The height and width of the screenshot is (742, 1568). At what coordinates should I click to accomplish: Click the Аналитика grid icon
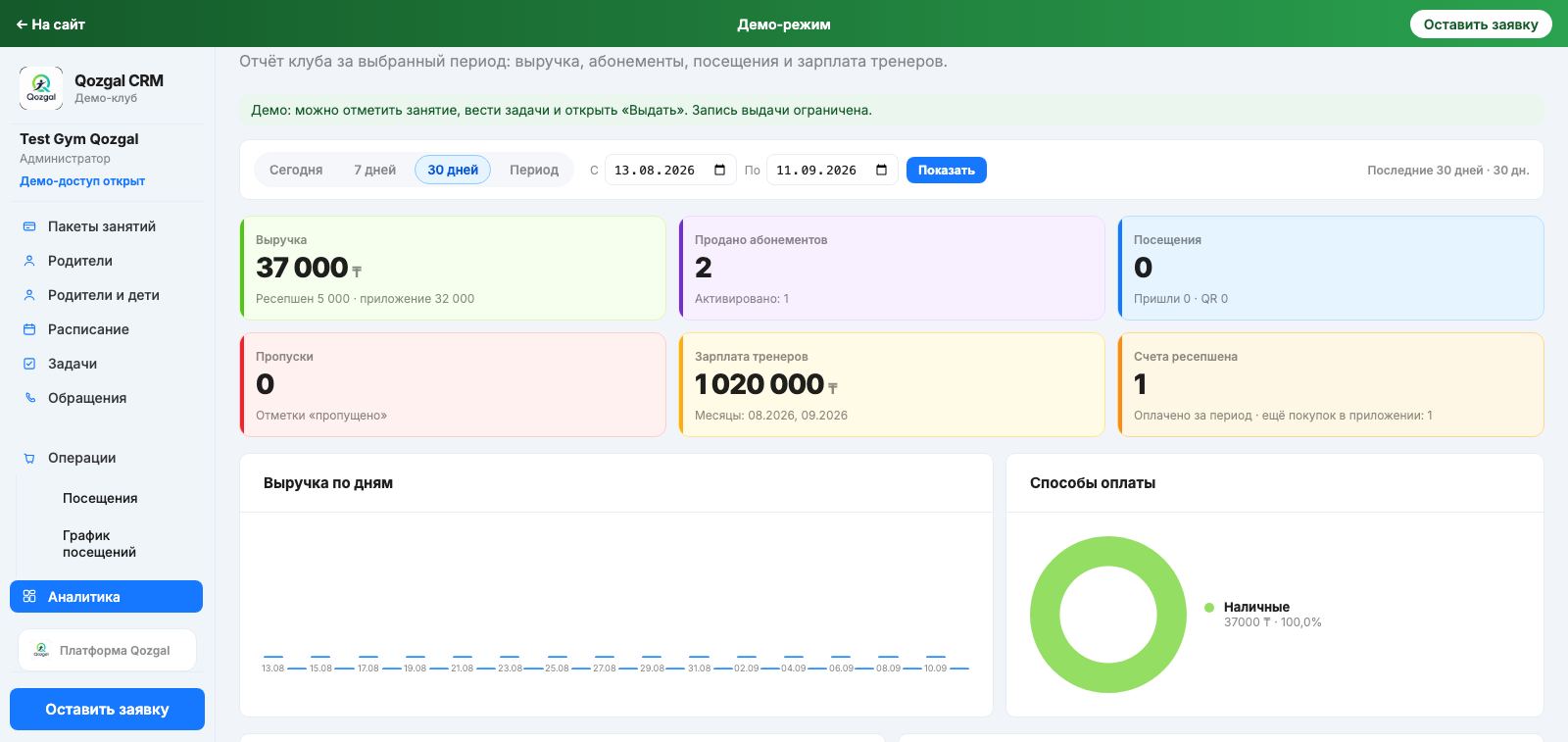point(29,596)
